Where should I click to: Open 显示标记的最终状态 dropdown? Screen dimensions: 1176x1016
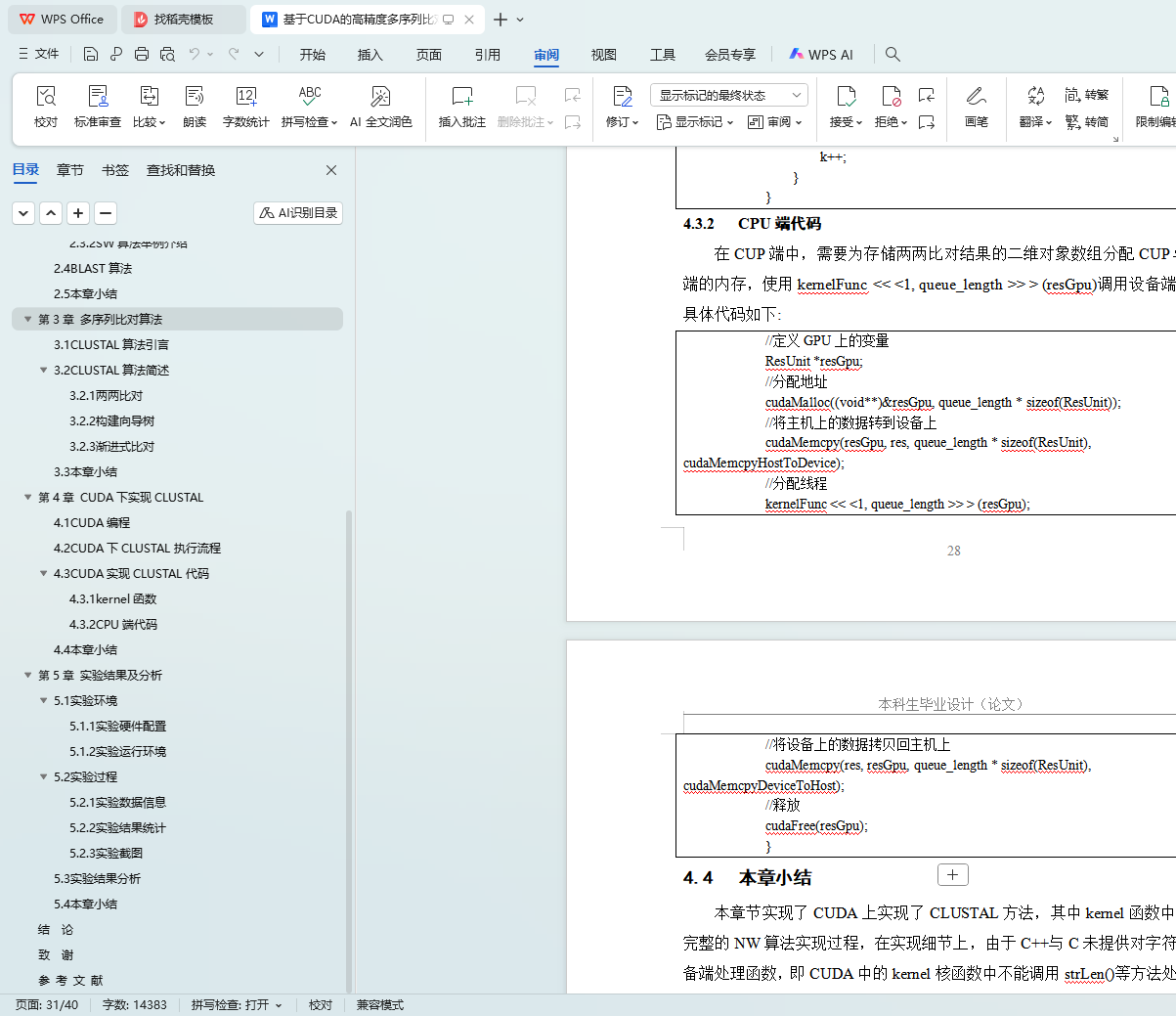[x=729, y=95]
